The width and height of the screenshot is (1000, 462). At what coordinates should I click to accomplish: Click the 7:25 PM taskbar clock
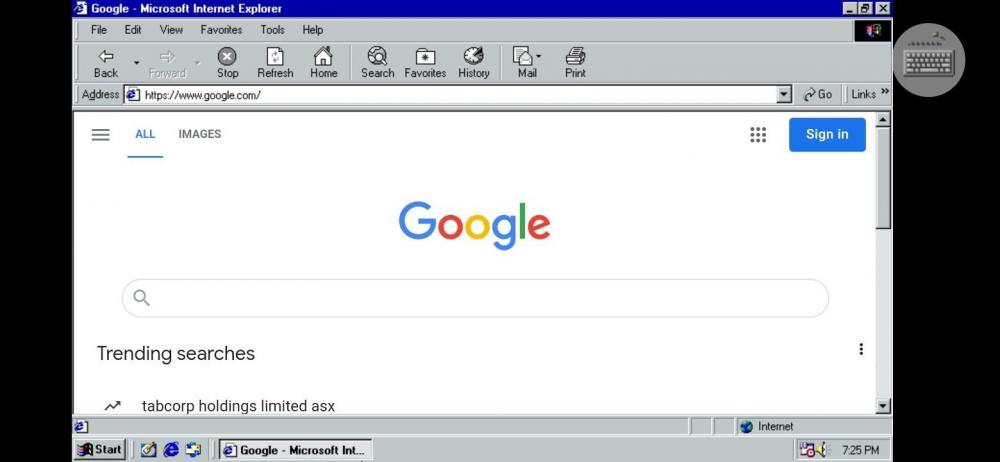pyautogui.click(x=860, y=451)
